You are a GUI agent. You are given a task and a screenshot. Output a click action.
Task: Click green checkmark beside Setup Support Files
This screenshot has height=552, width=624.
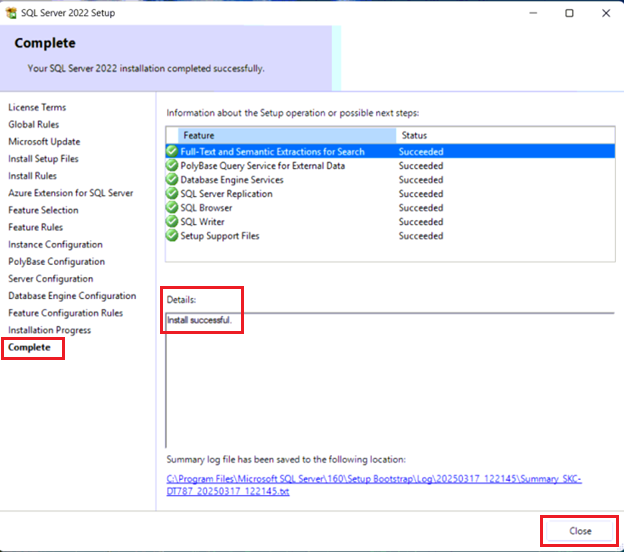[172, 236]
